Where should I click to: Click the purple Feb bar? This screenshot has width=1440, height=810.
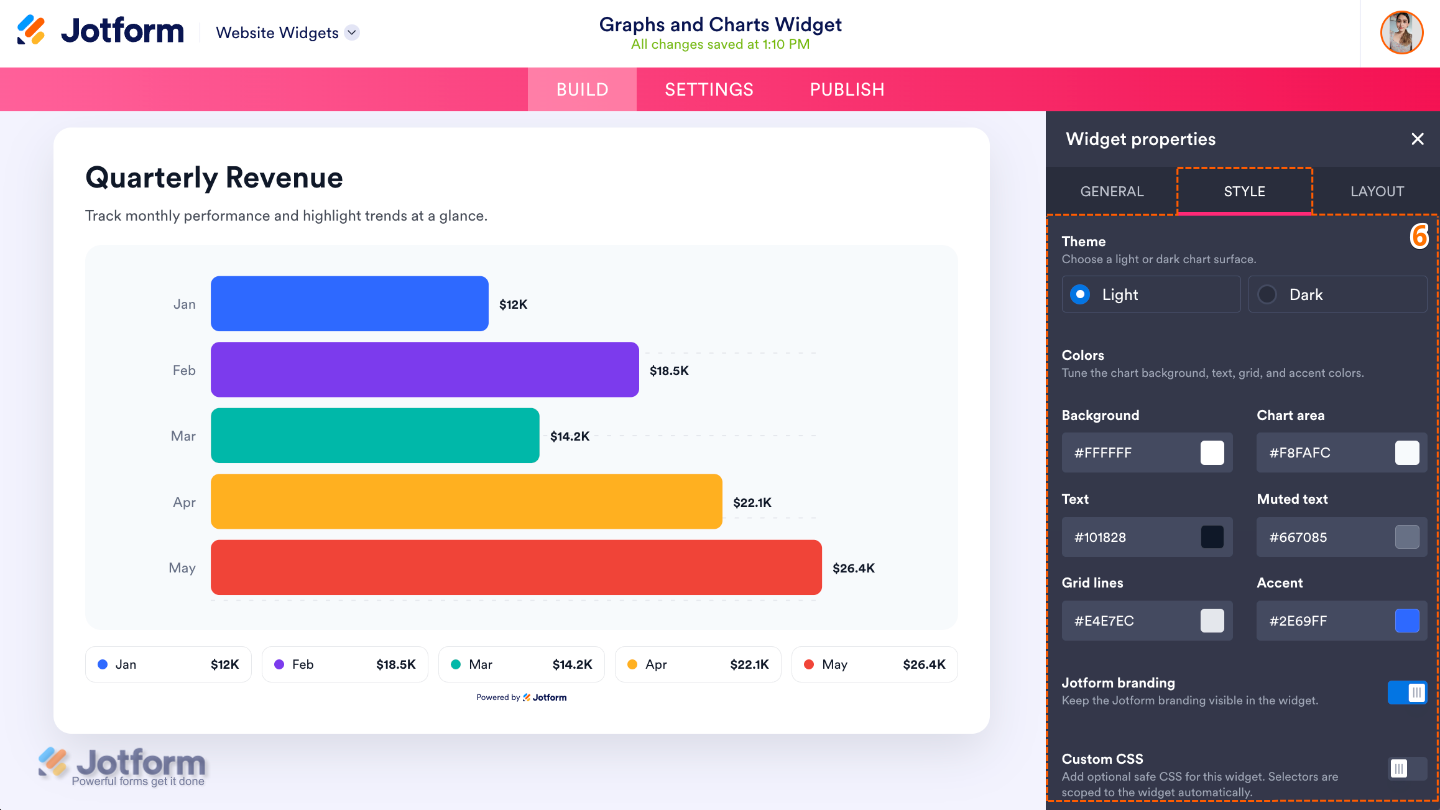coord(425,370)
